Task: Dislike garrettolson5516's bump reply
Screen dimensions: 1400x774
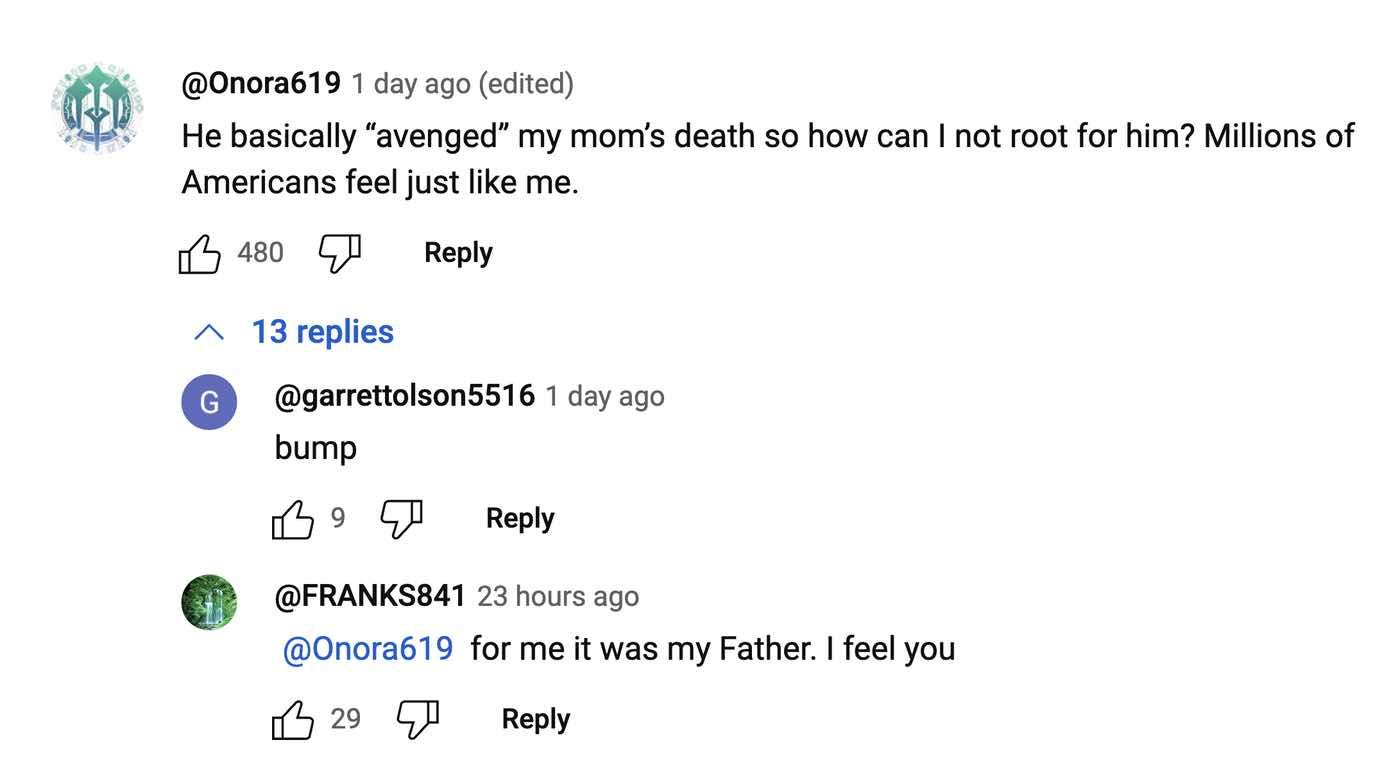Action: tap(402, 519)
